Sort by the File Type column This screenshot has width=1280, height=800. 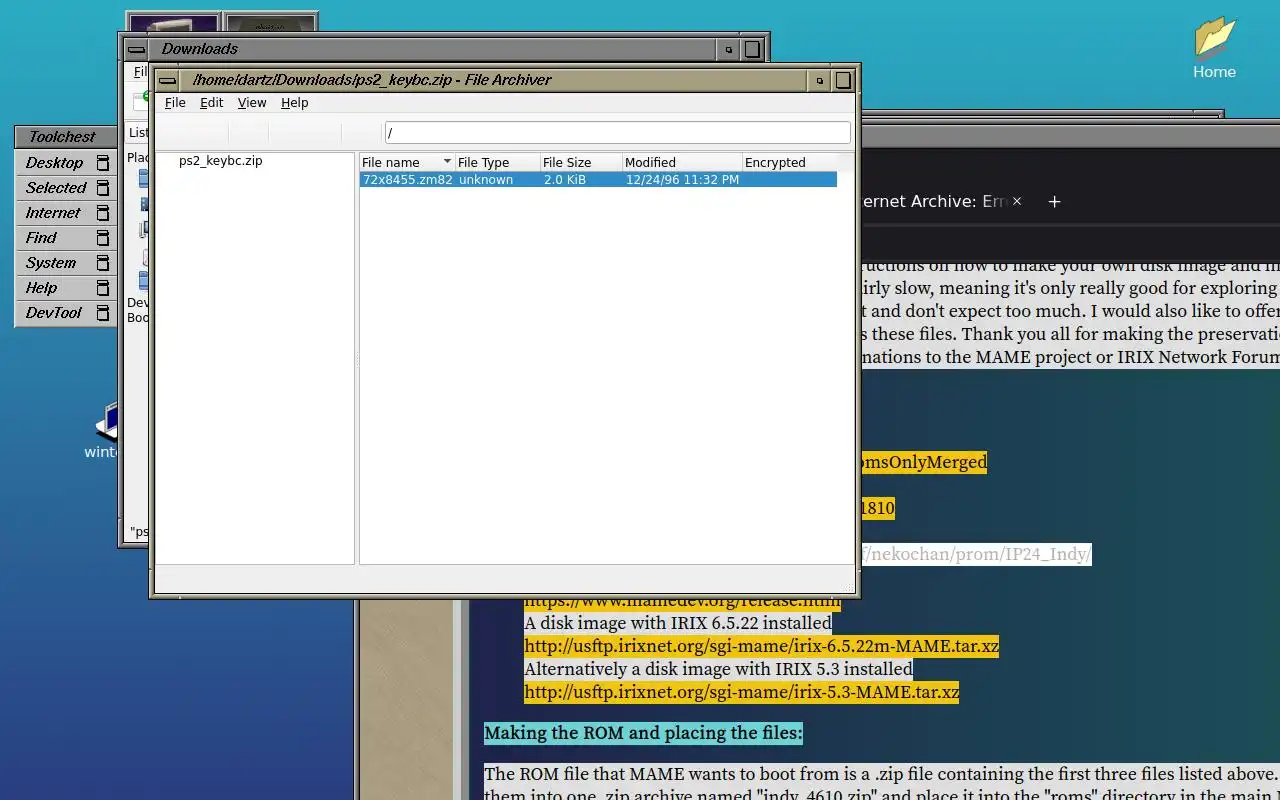click(x=496, y=162)
